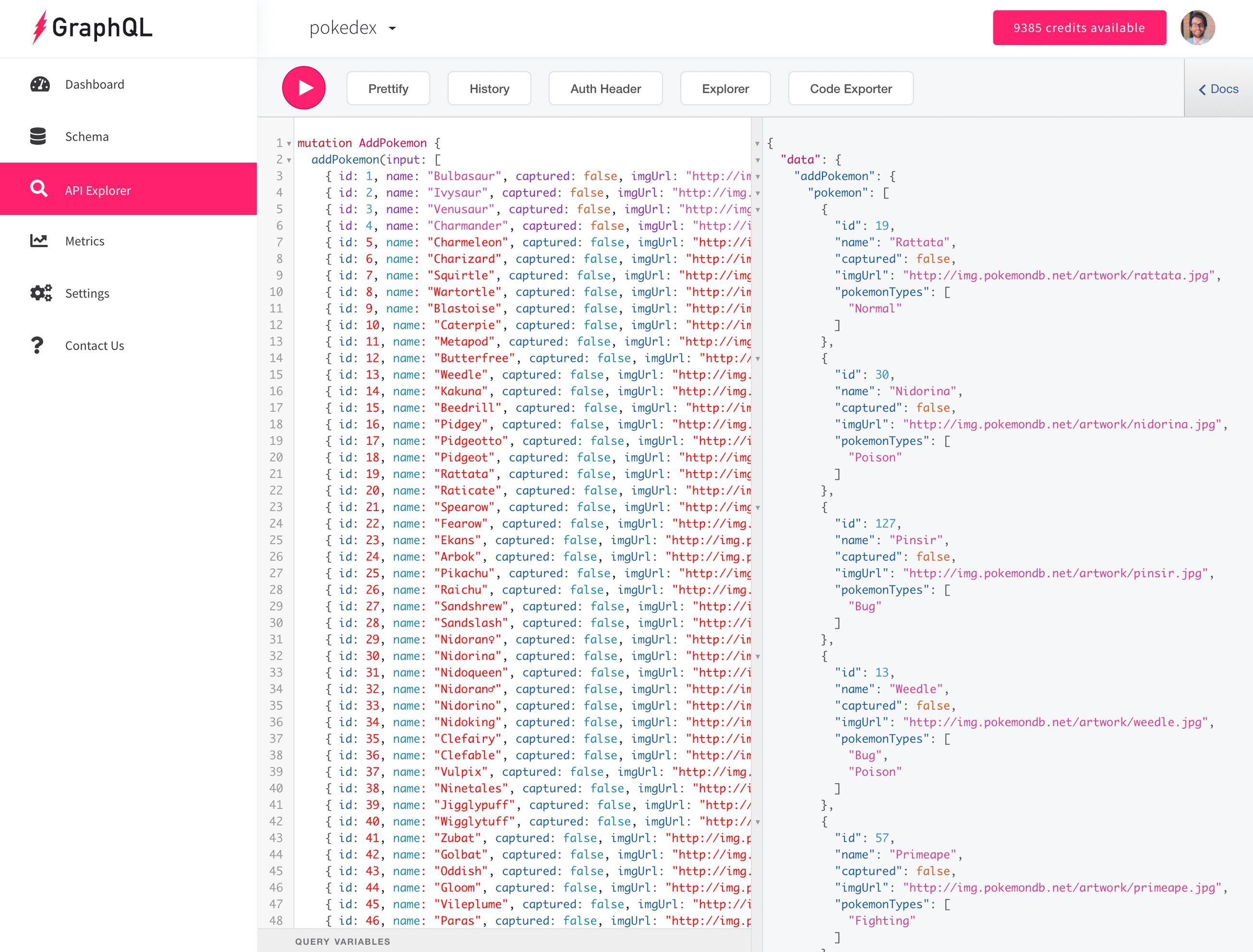This screenshot has width=1253, height=952.
Task: Click the Docs chevron icon
Action: (x=1202, y=90)
